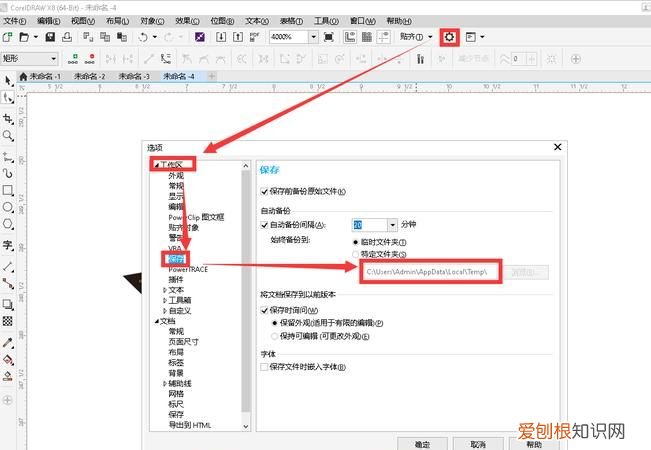Select the Rectangle tool in toolbox

8,190
